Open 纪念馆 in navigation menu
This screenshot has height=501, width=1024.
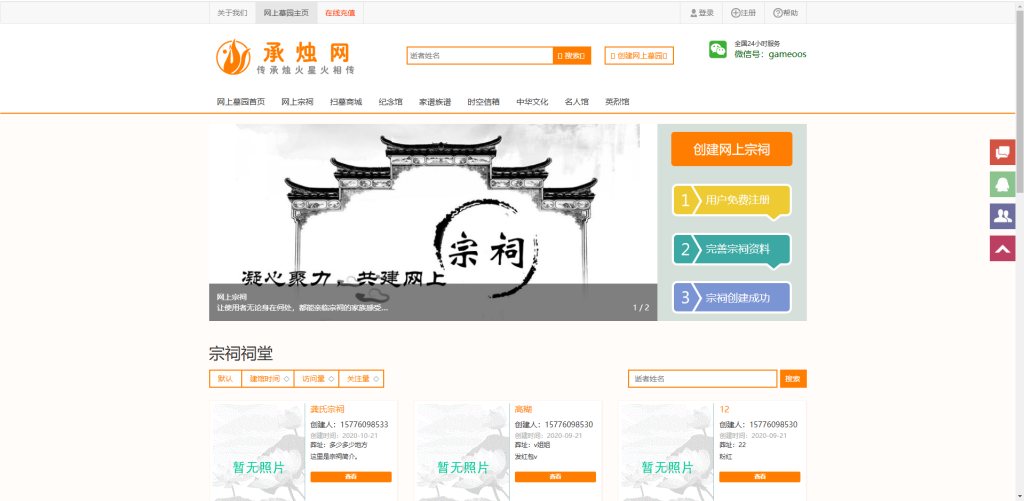(391, 102)
